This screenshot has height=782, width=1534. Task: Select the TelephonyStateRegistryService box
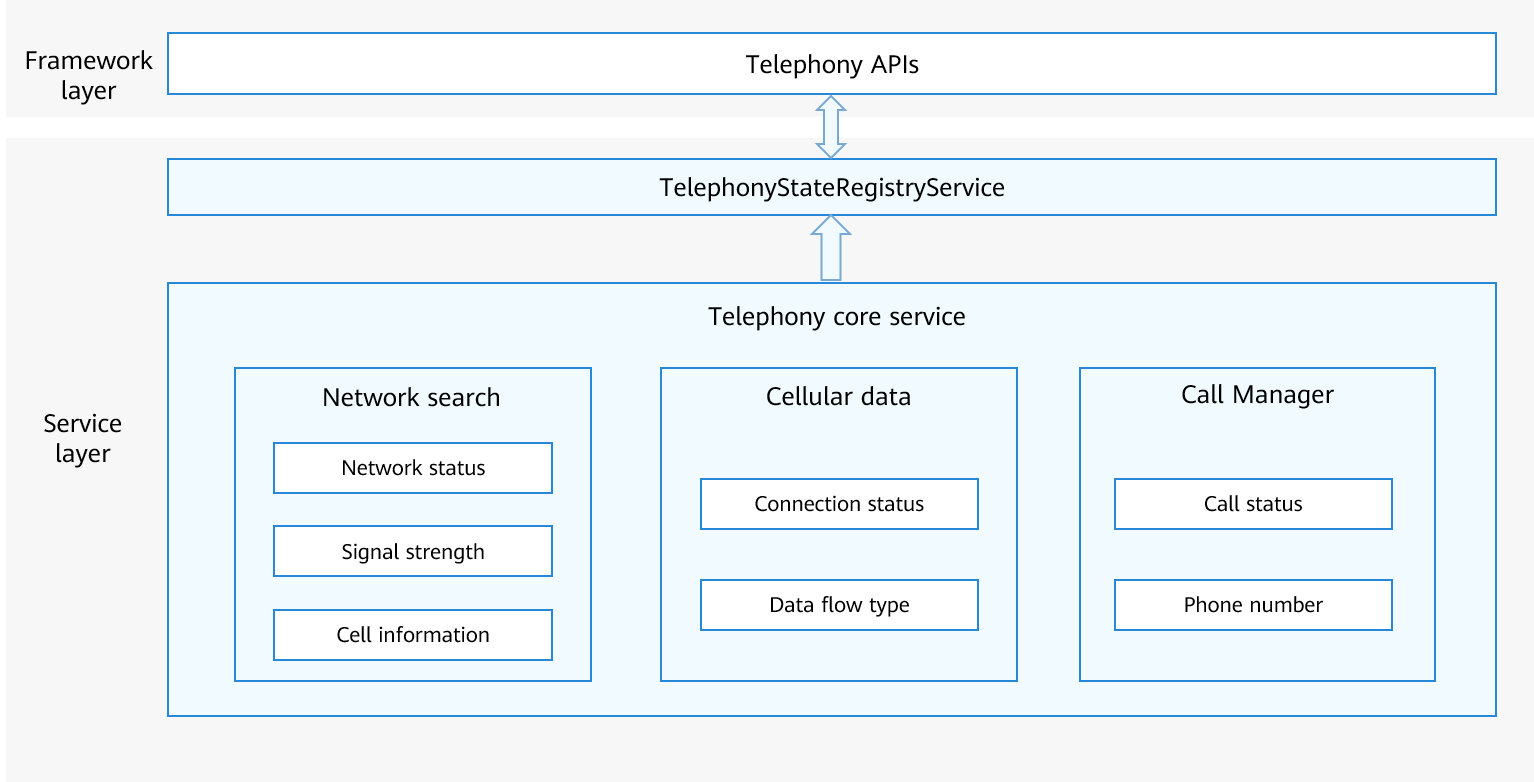(x=831, y=187)
